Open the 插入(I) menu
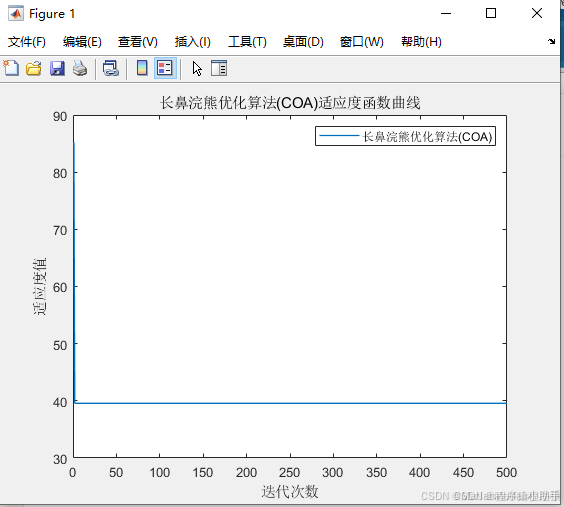The width and height of the screenshot is (564, 507). tap(192, 42)
